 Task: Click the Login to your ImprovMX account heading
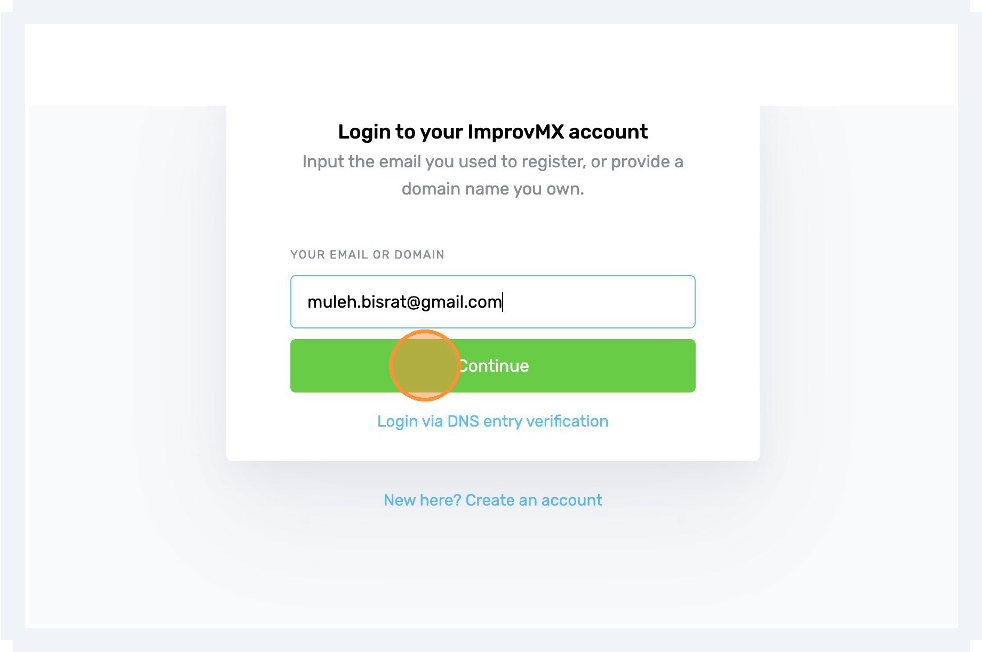(x=492, y=132)
